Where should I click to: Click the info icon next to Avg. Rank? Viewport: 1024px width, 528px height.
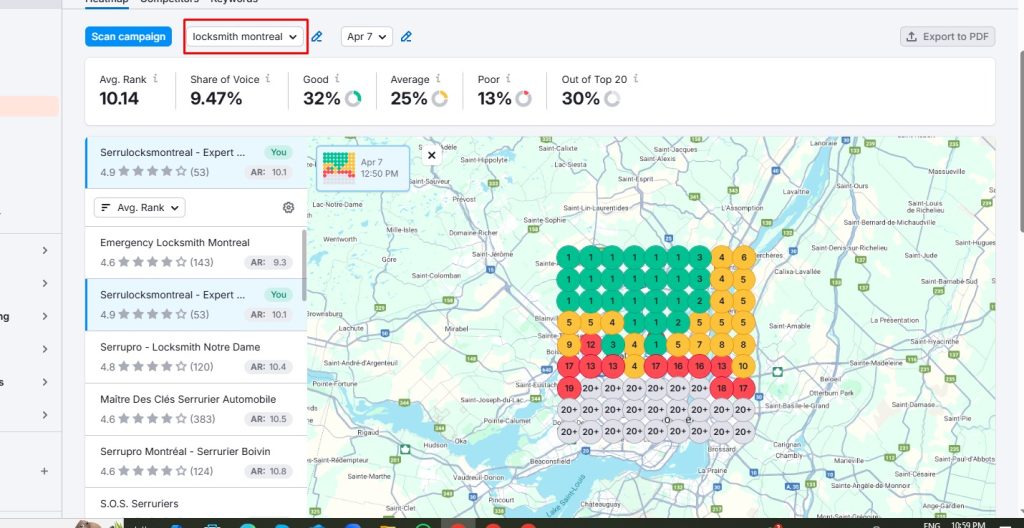click(x=155, y=78)
